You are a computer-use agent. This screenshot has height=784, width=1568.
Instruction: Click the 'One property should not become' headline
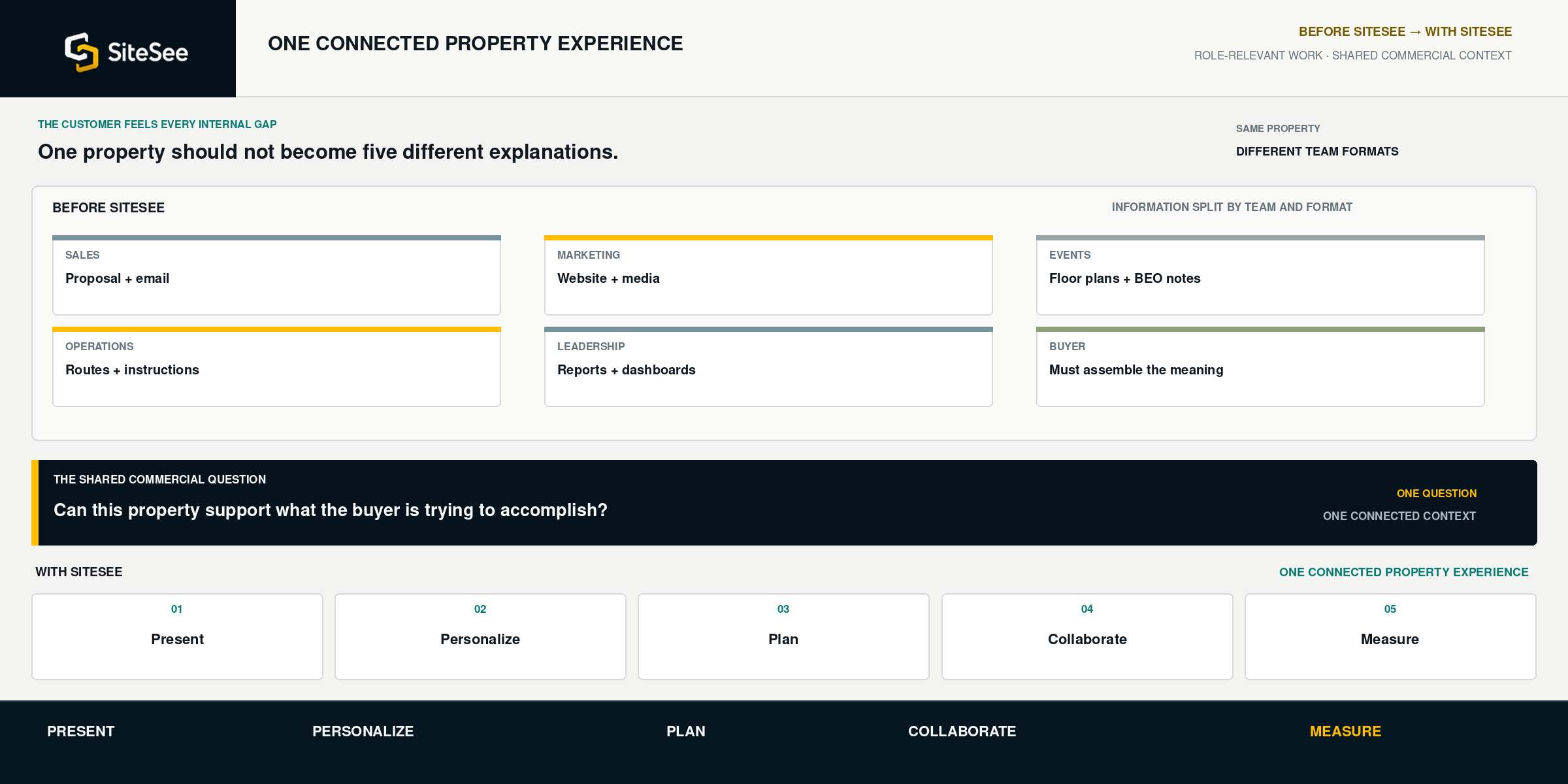(328, 152)
